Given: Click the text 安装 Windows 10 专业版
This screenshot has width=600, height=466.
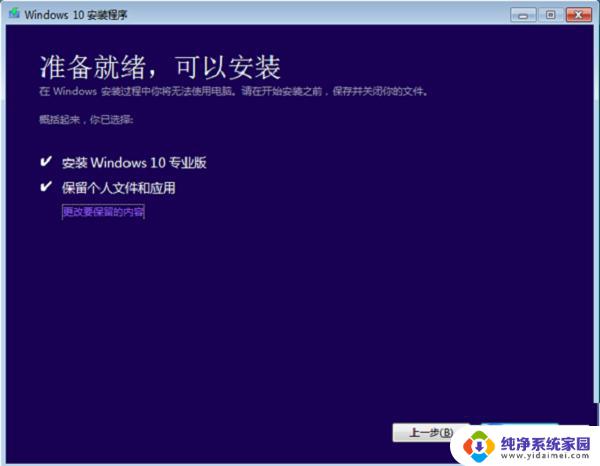Looking at the screenshot, I should [134, 163].
